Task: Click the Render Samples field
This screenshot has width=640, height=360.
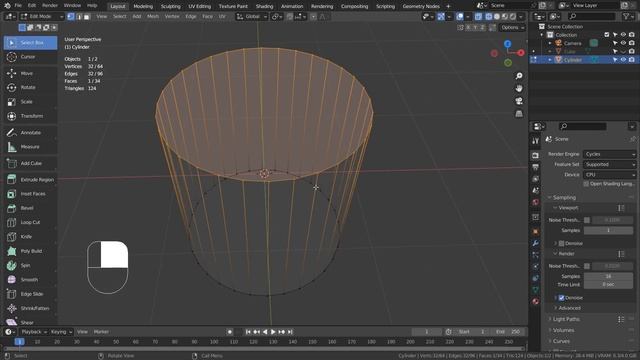Action: [x=608, y=276]
